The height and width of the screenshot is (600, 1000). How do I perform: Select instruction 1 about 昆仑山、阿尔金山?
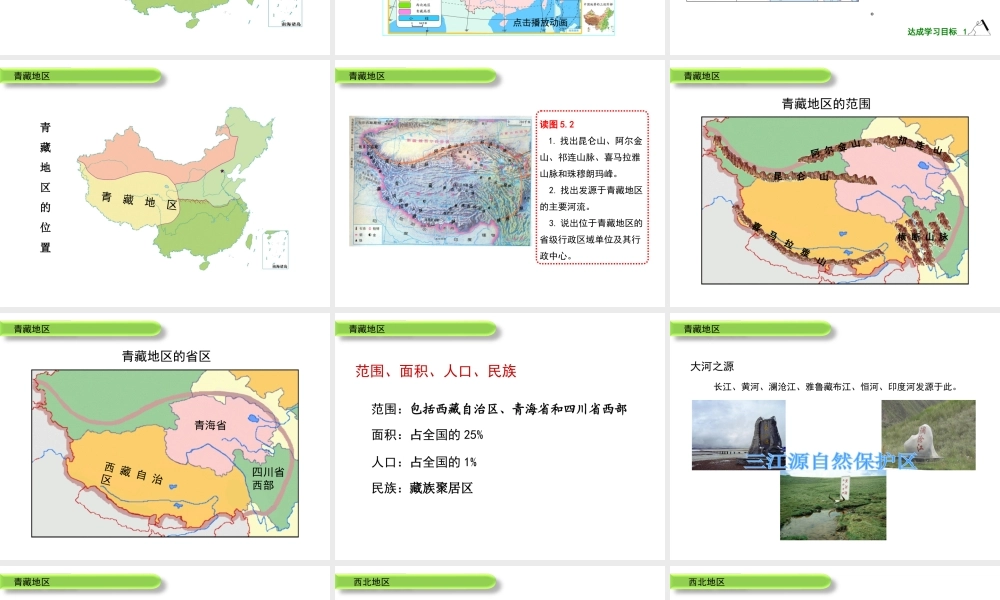tap(591, 157)
